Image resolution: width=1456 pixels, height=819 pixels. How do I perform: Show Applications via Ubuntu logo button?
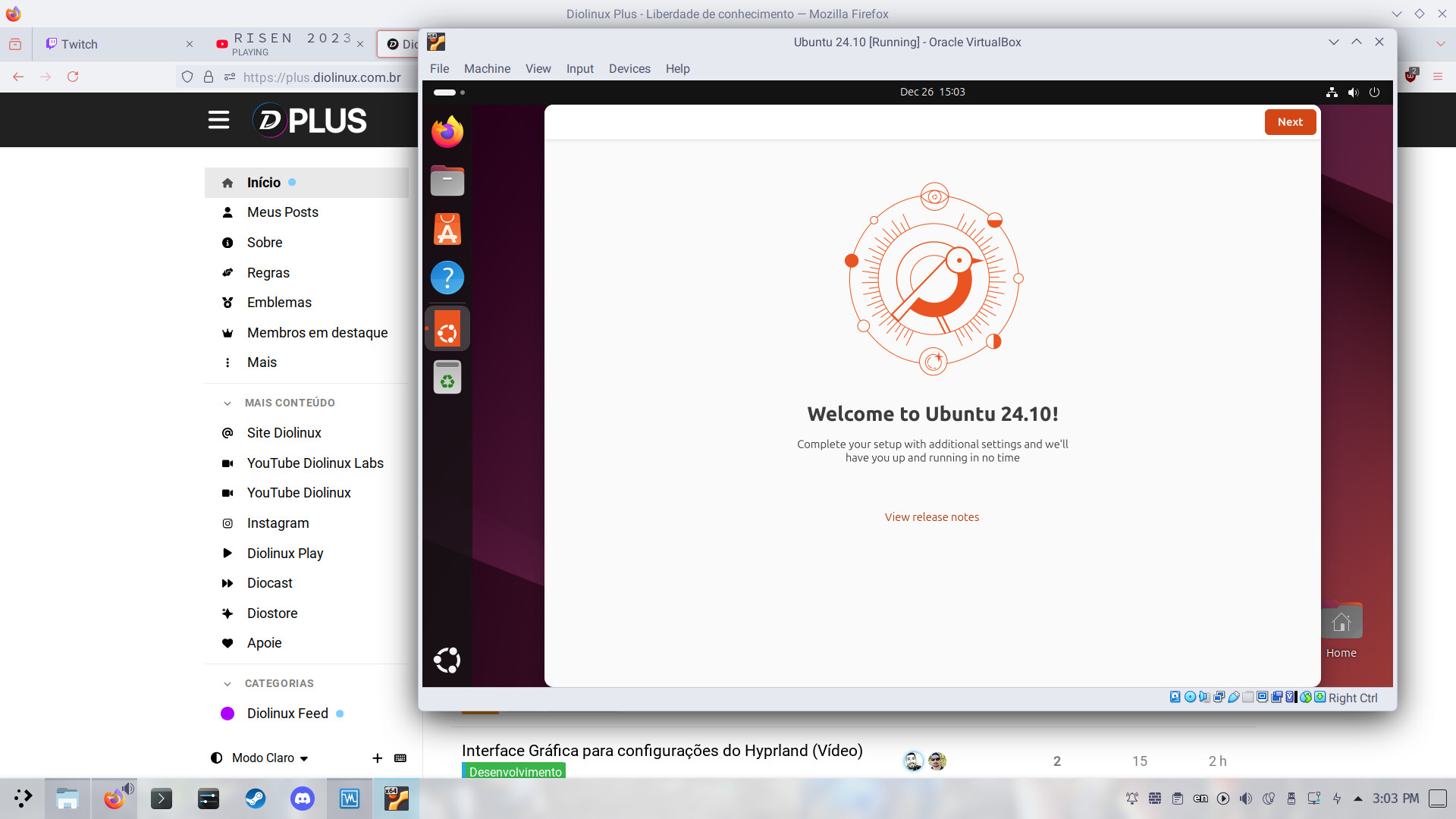coord(447,660)
